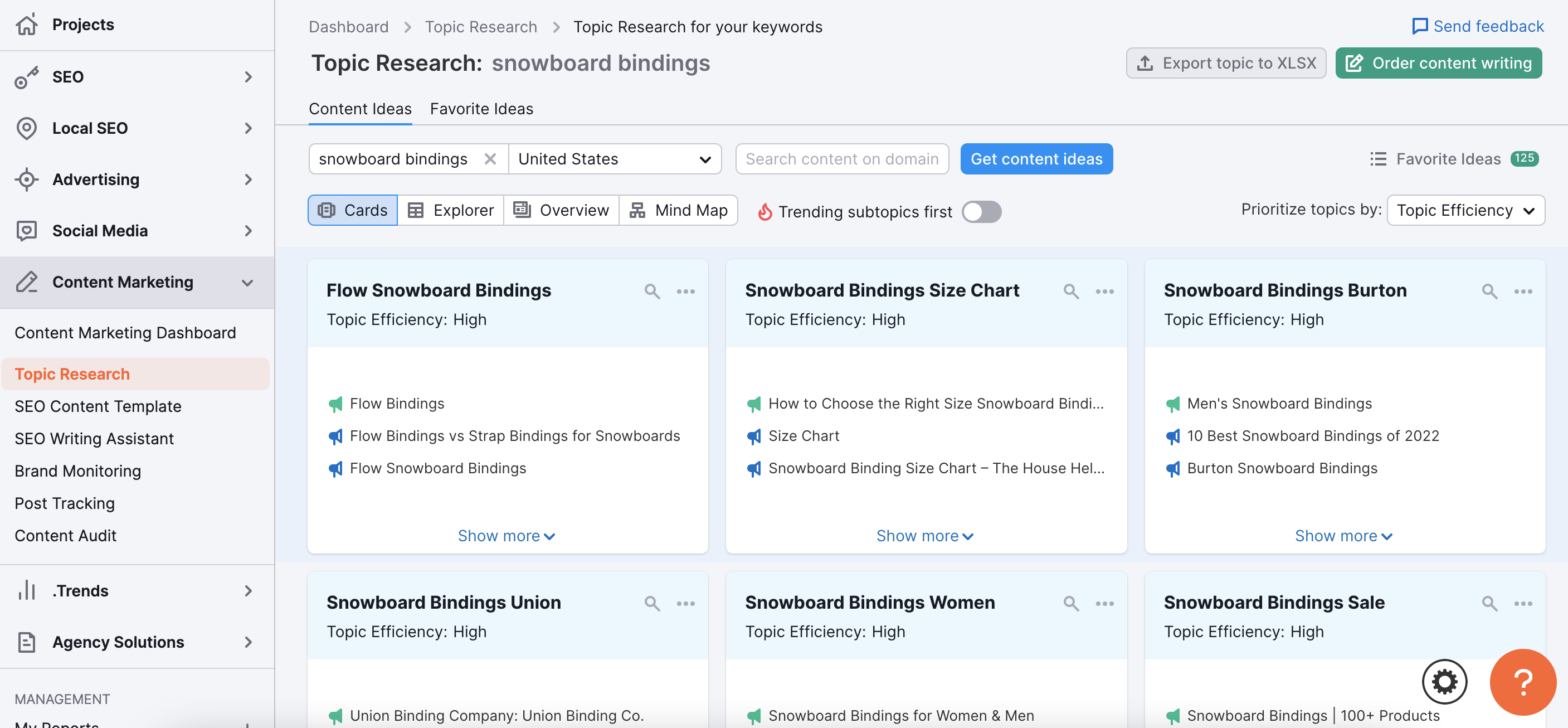Click magnifier icon on Snowboard Bindings Size Chart card
1568x728 pixels.
click(1071, 291)
